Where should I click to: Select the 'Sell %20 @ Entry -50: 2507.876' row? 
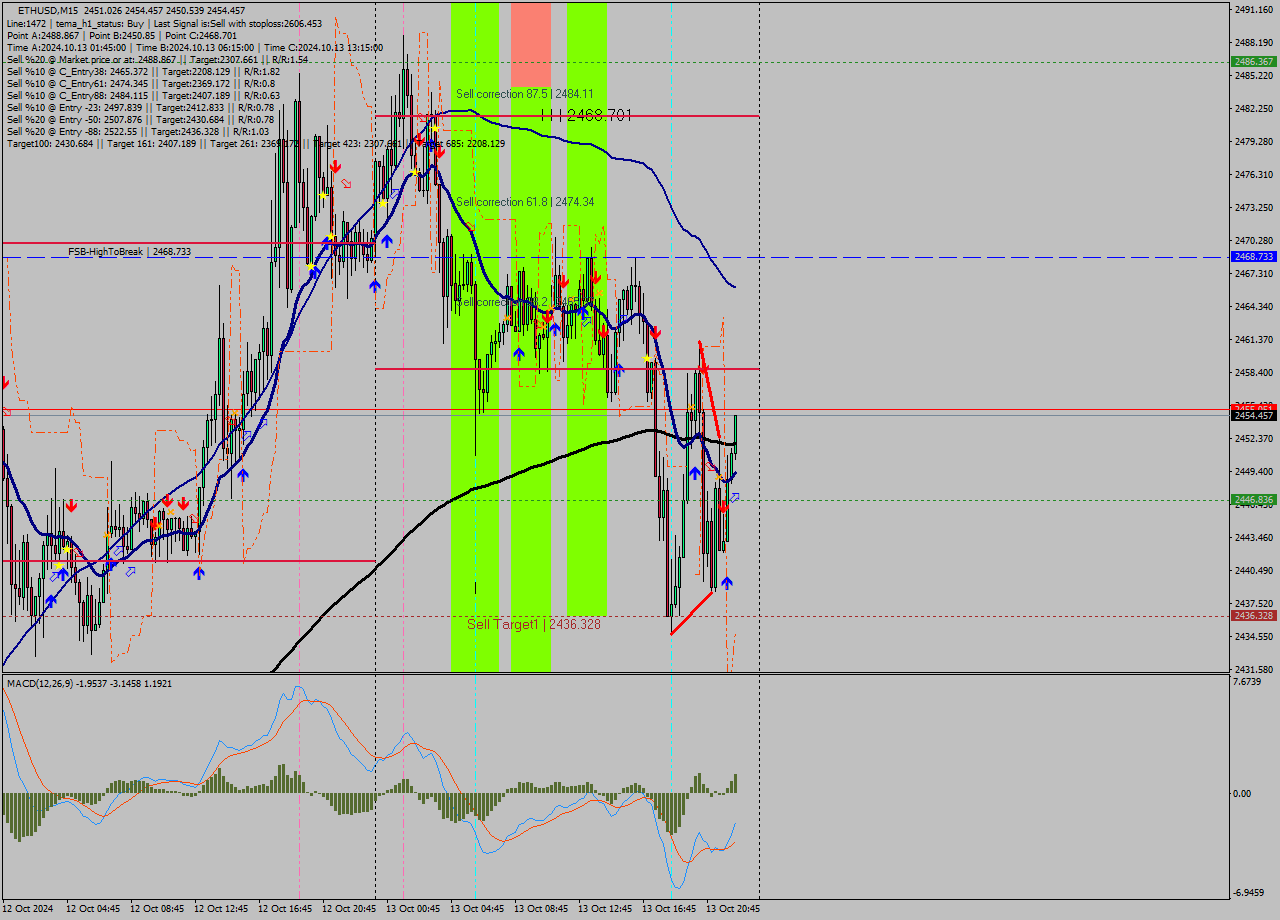point(140,119)
